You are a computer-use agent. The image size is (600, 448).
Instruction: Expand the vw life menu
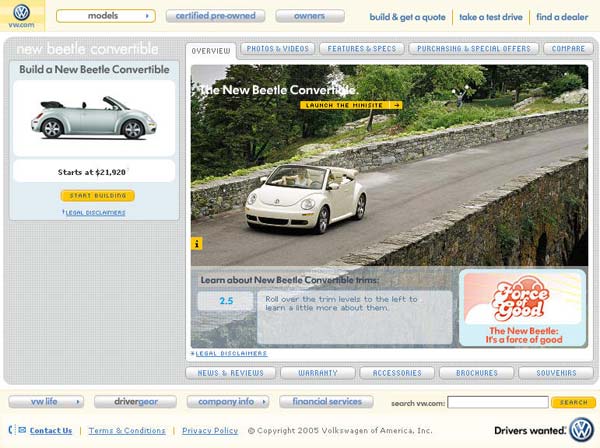point(46,402)
